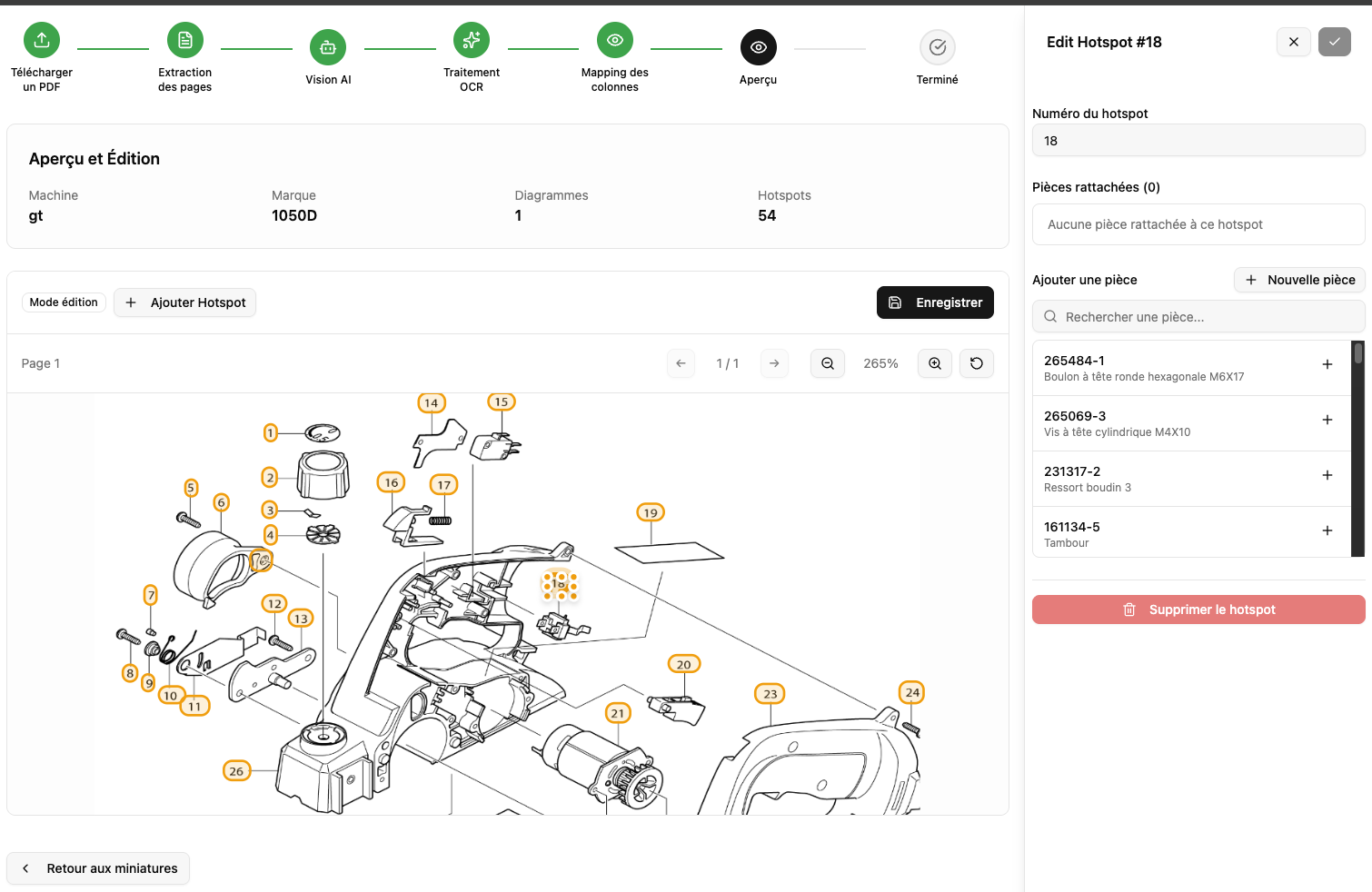
Task: Toggle the Mode édition badge
Action: pyautogui.click(x=64, y=302)
